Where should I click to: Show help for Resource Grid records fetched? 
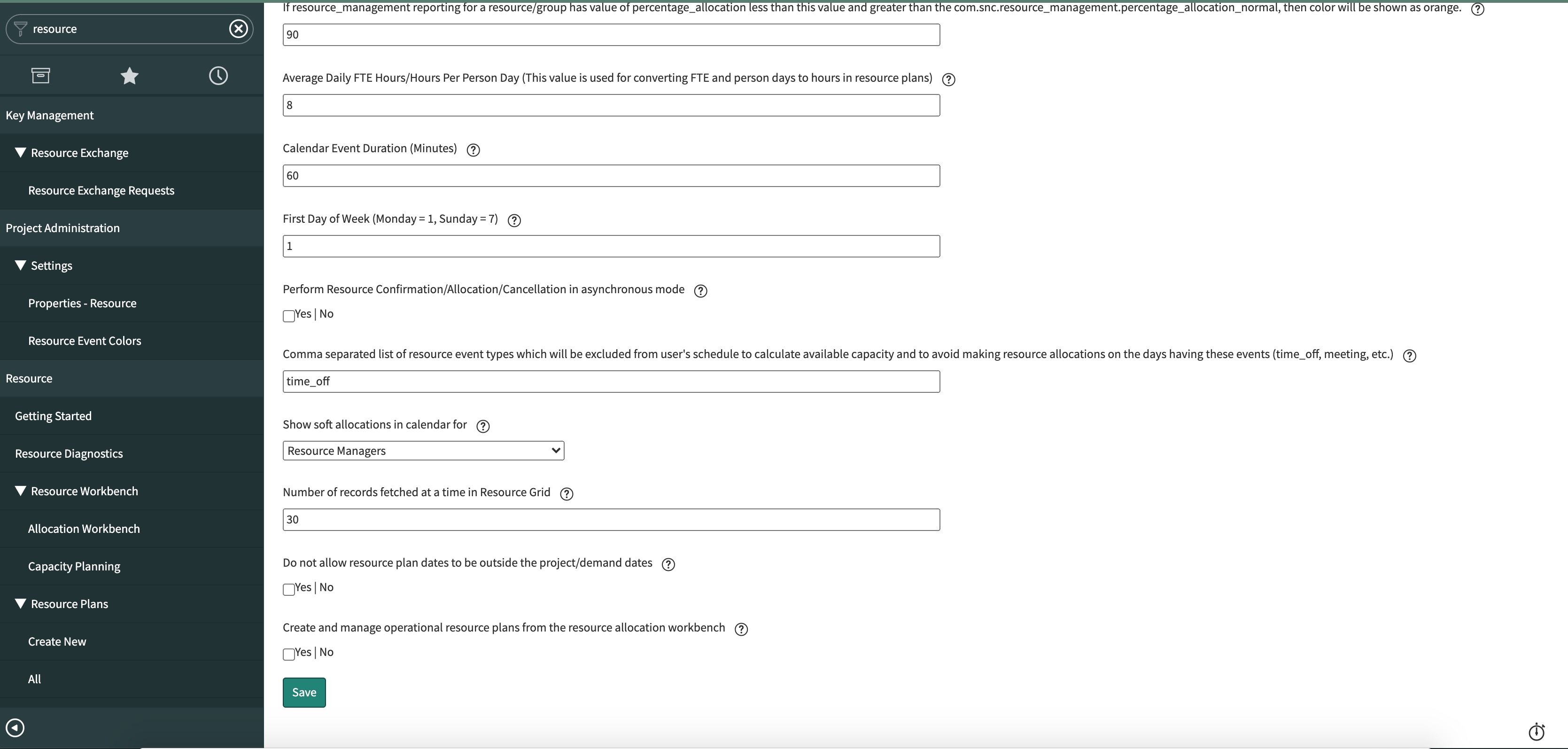click(x=567, y=494)
